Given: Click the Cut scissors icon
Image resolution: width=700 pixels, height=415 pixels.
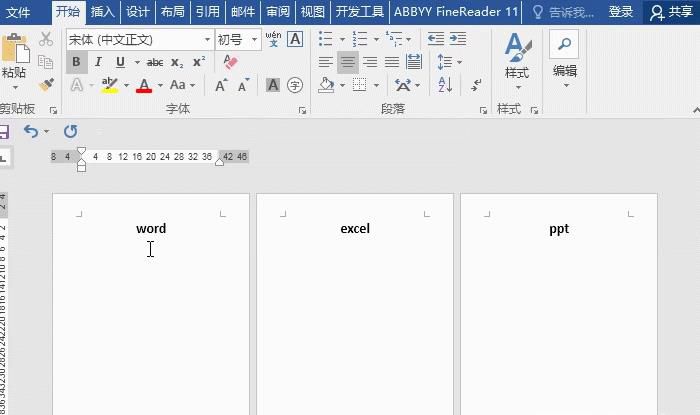Looking at the screenshot, I should point(46,39).
